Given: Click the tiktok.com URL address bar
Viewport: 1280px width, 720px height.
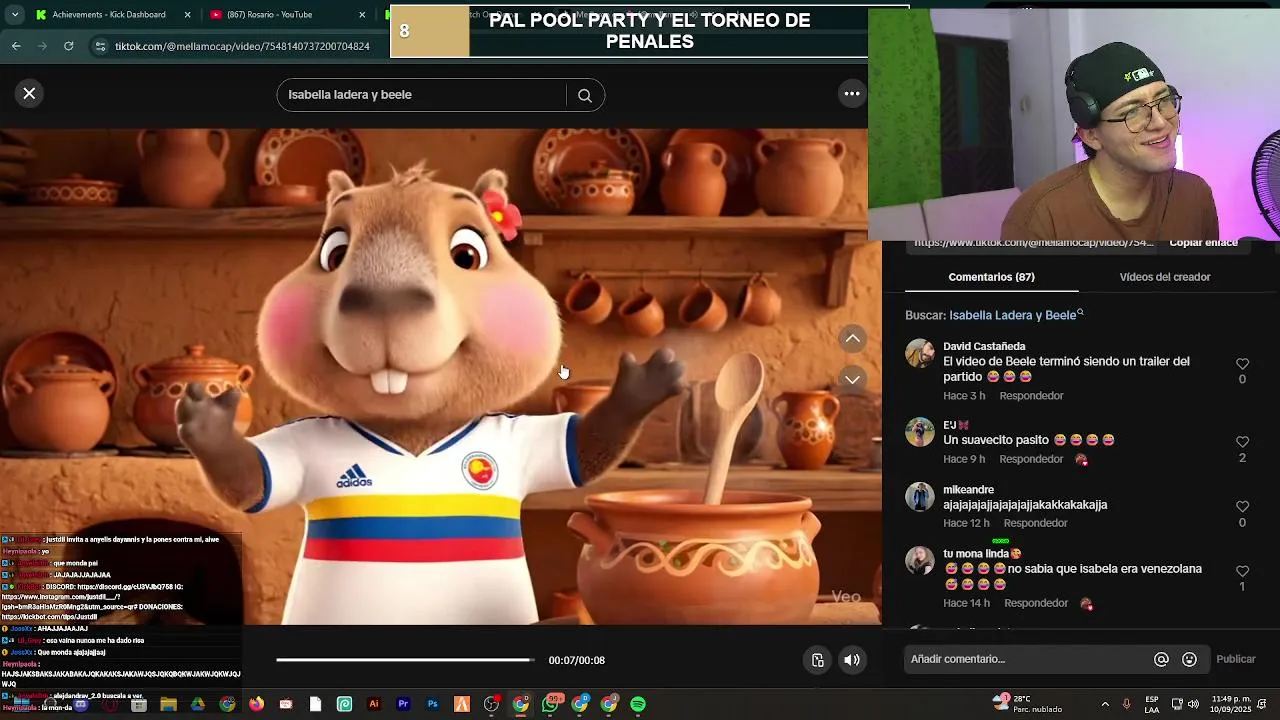Looking at the screenshot, I should coord(242,46).
